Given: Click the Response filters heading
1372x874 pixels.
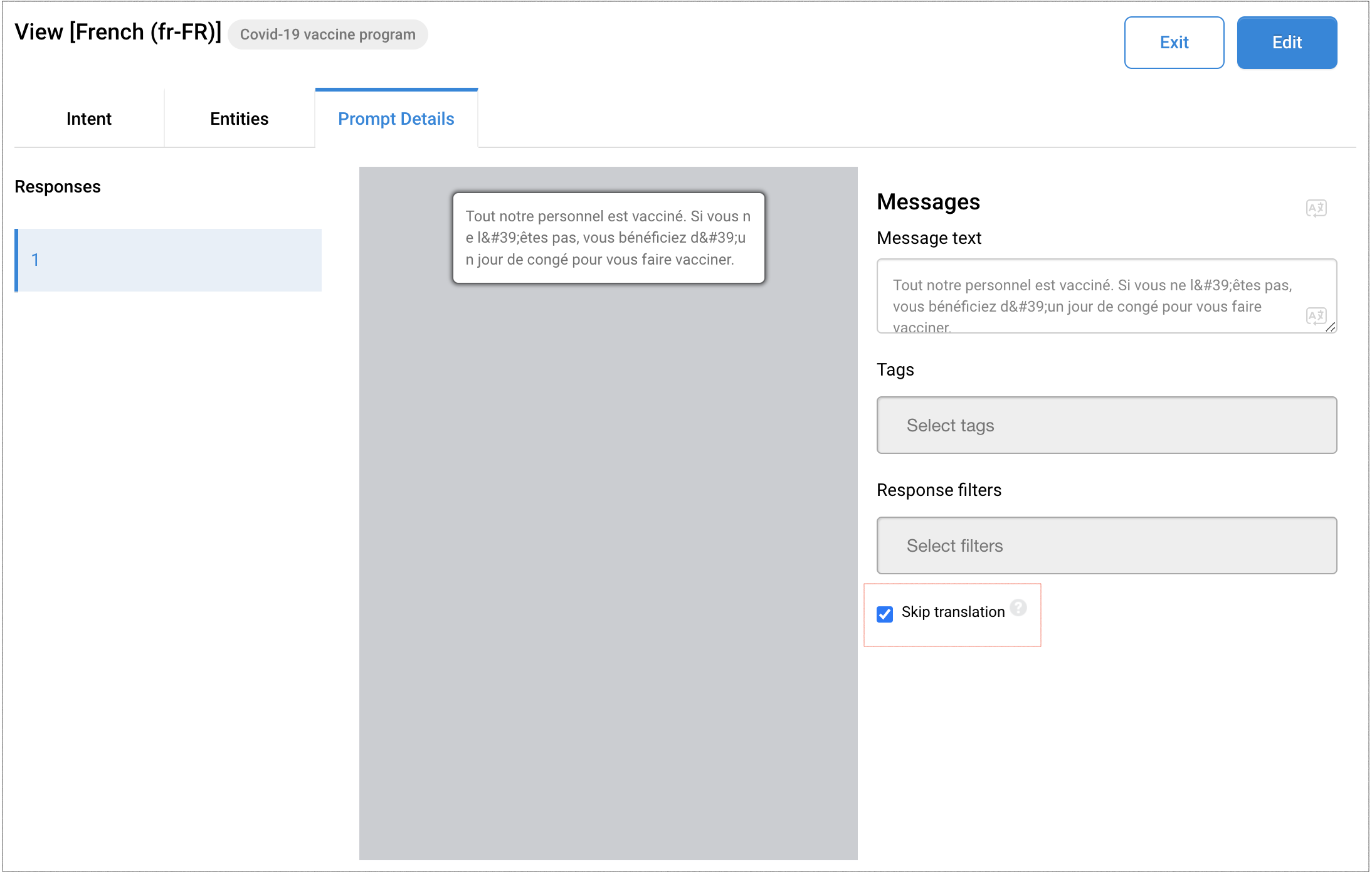Looking at the screenshot, I should pyautogui.click(x=939, y=490).
